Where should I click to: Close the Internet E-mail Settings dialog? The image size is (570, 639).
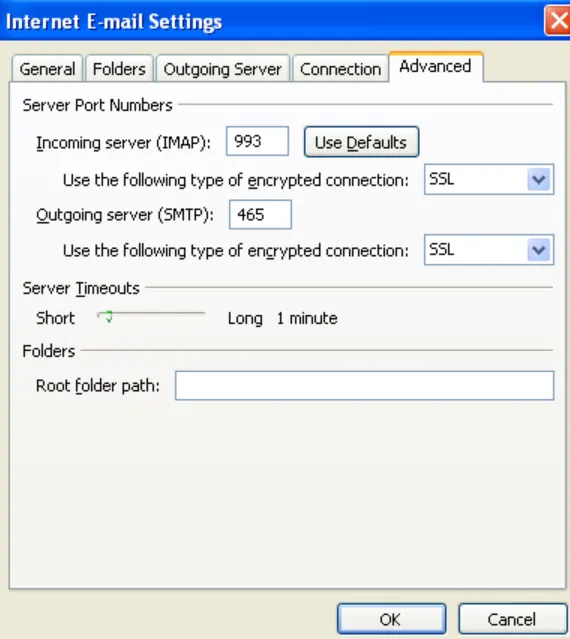point(558,20)
